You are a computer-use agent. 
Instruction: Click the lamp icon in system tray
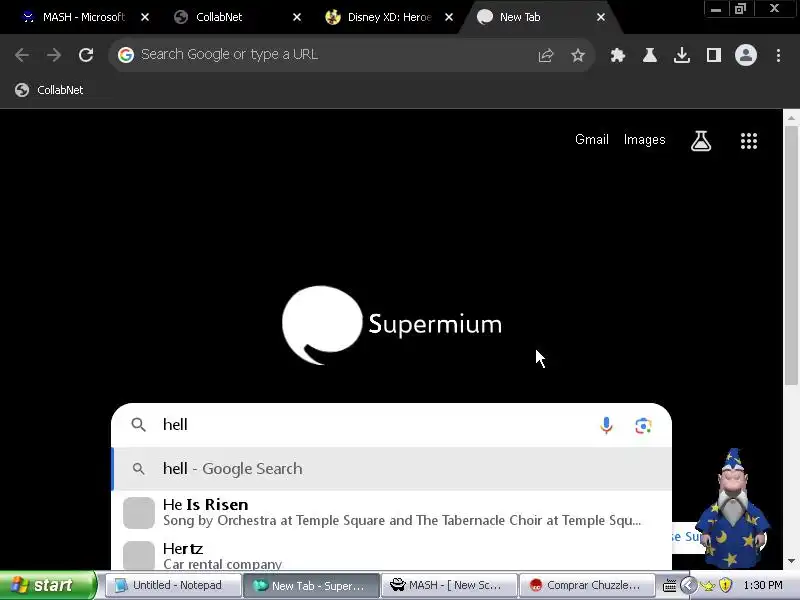pos(708,585)
